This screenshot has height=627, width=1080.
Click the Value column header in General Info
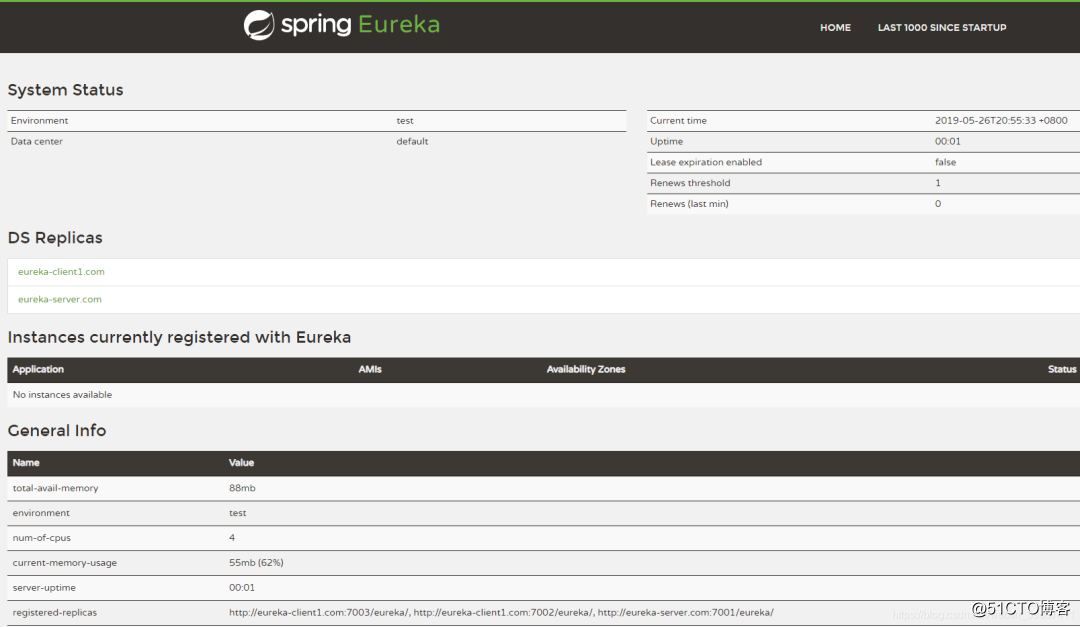(x=241, y=463)
